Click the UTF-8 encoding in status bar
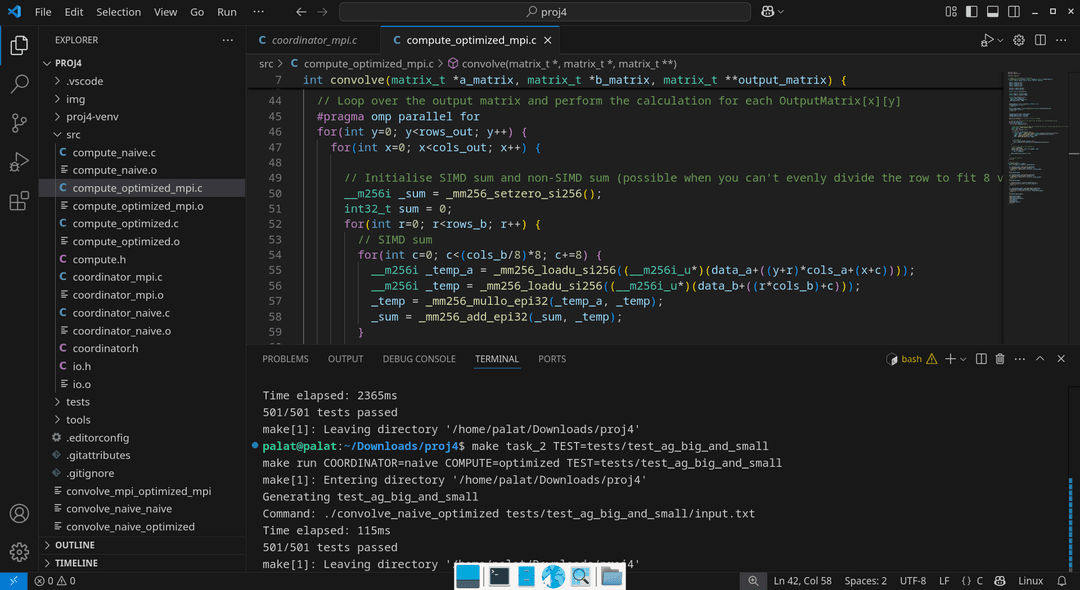The height and width of the screenshot is (590, 1080). (x=912, y=581)
